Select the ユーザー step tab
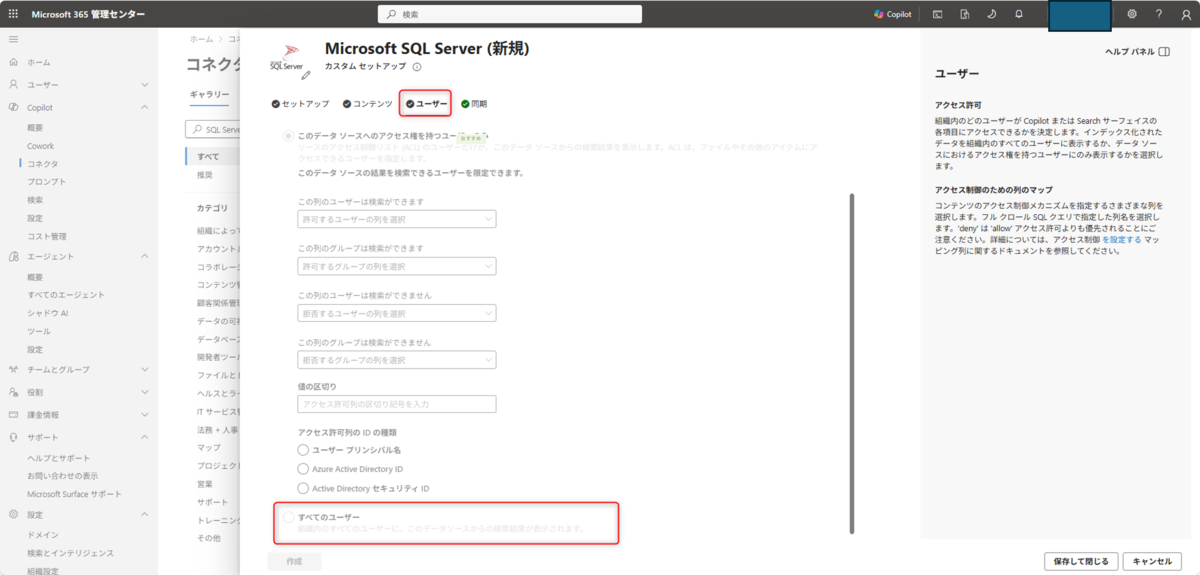 tap(426, 104)
